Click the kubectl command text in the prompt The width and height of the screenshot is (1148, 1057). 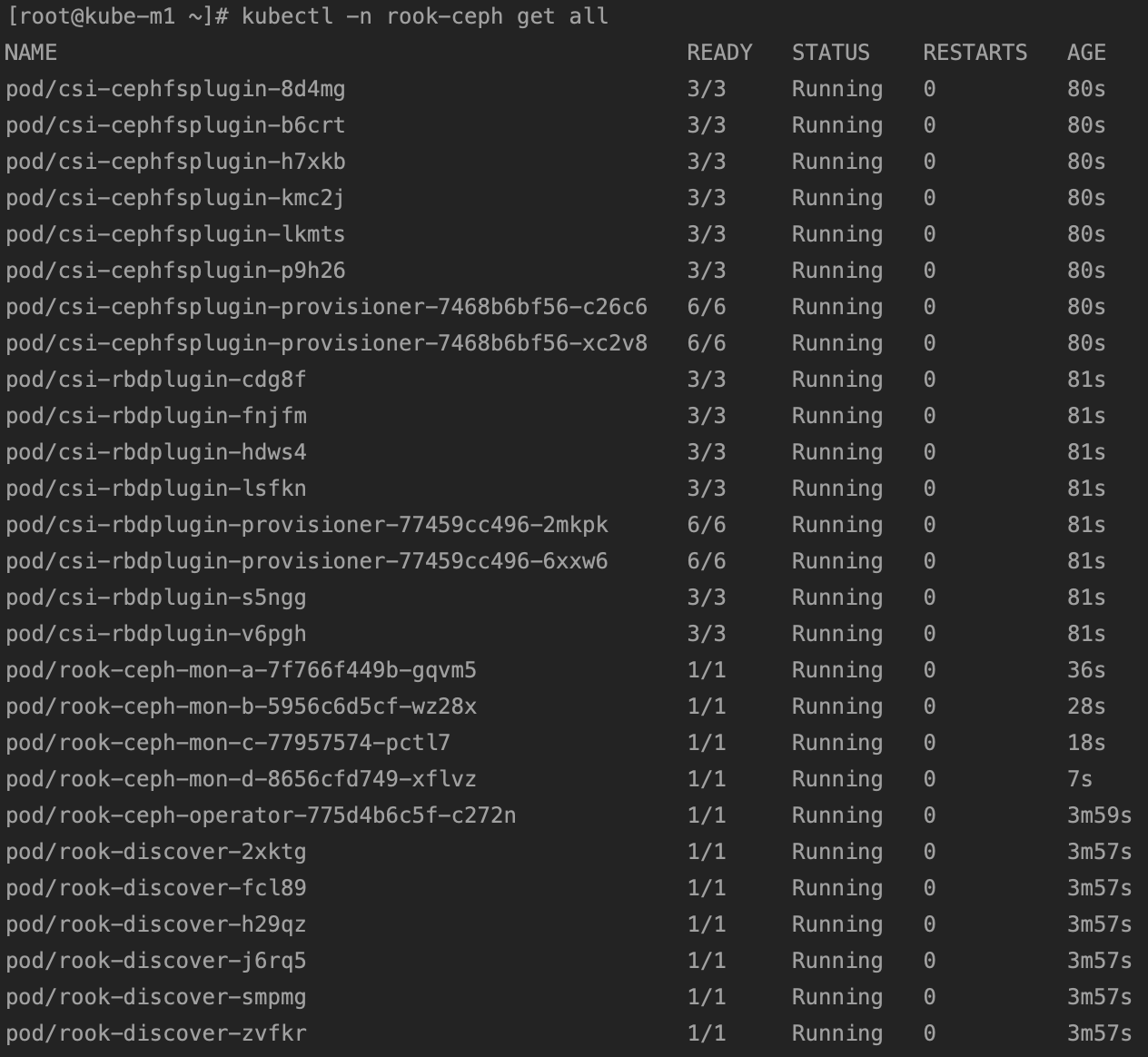(x=424, y=16)
